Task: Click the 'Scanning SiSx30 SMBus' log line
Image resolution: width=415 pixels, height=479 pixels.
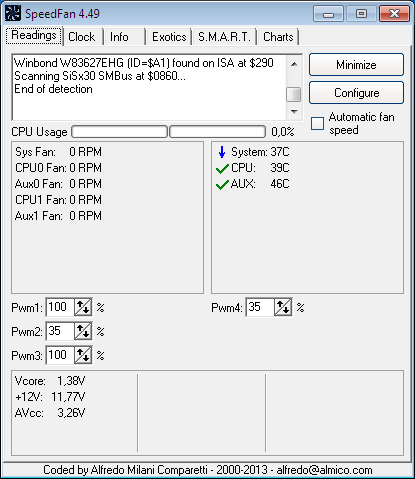Action: (100, 76)
